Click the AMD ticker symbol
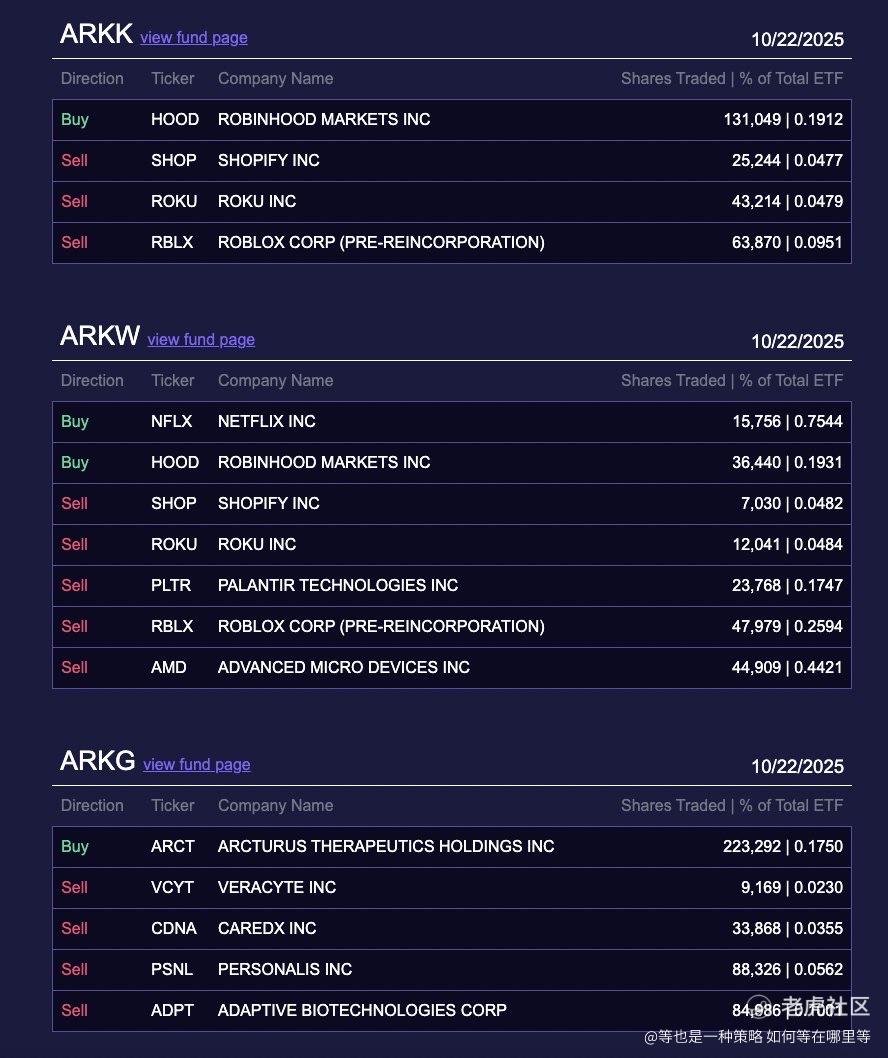Viewport: 888px width, 1058px height. click(169, 668)
